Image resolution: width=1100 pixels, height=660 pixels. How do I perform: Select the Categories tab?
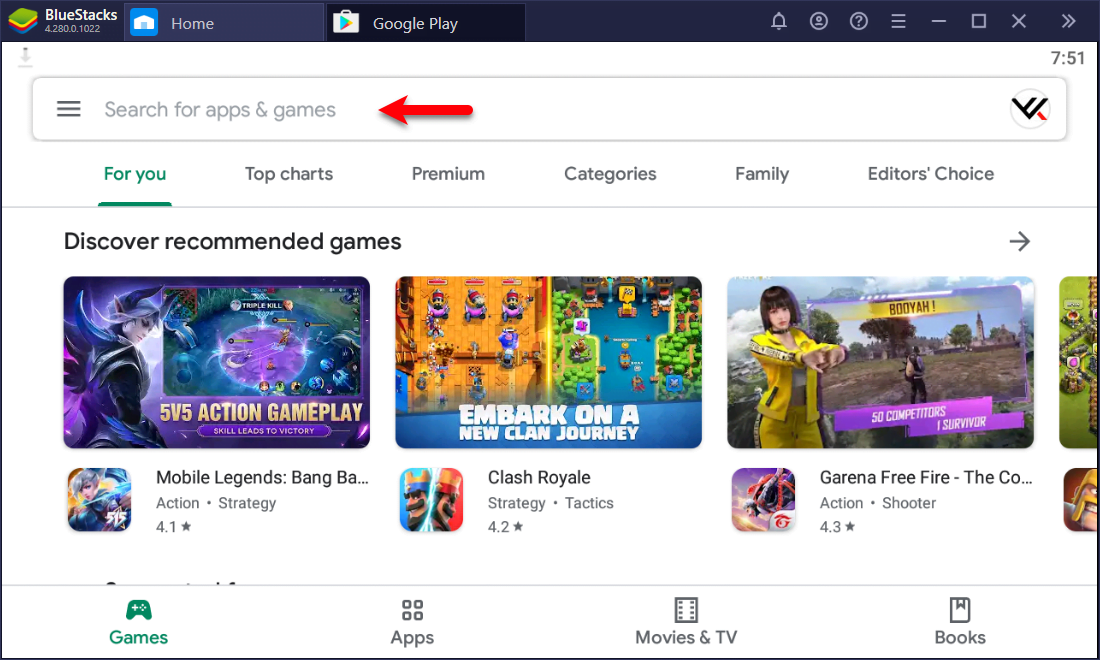[x=610, y=174]
